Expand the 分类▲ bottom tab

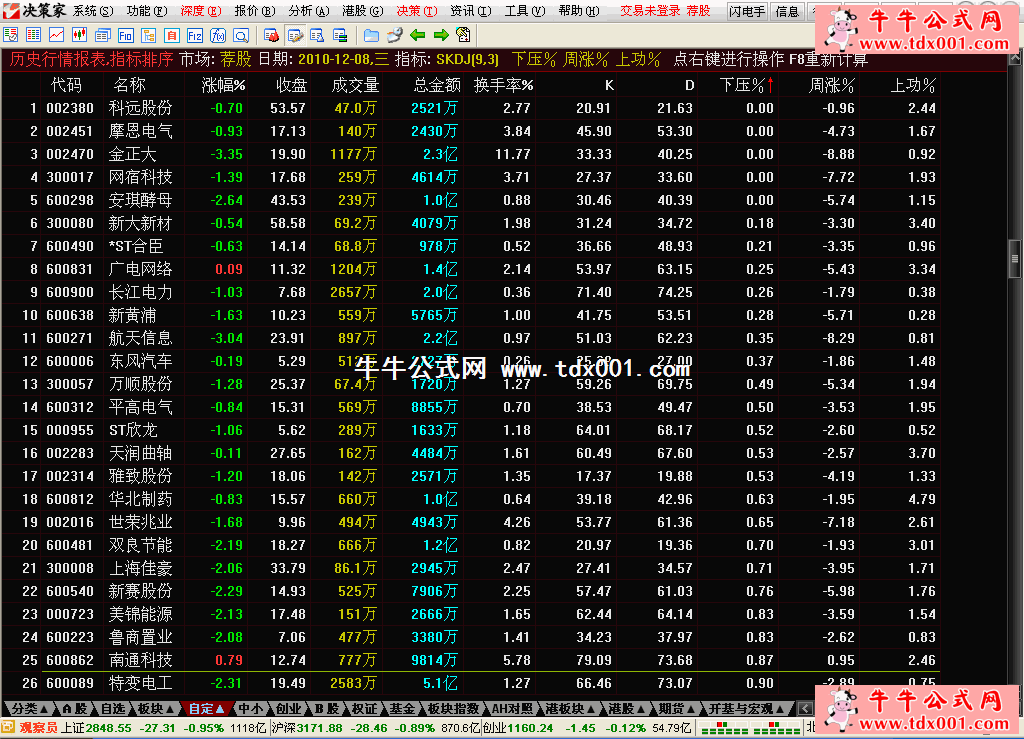coord(30,709)
